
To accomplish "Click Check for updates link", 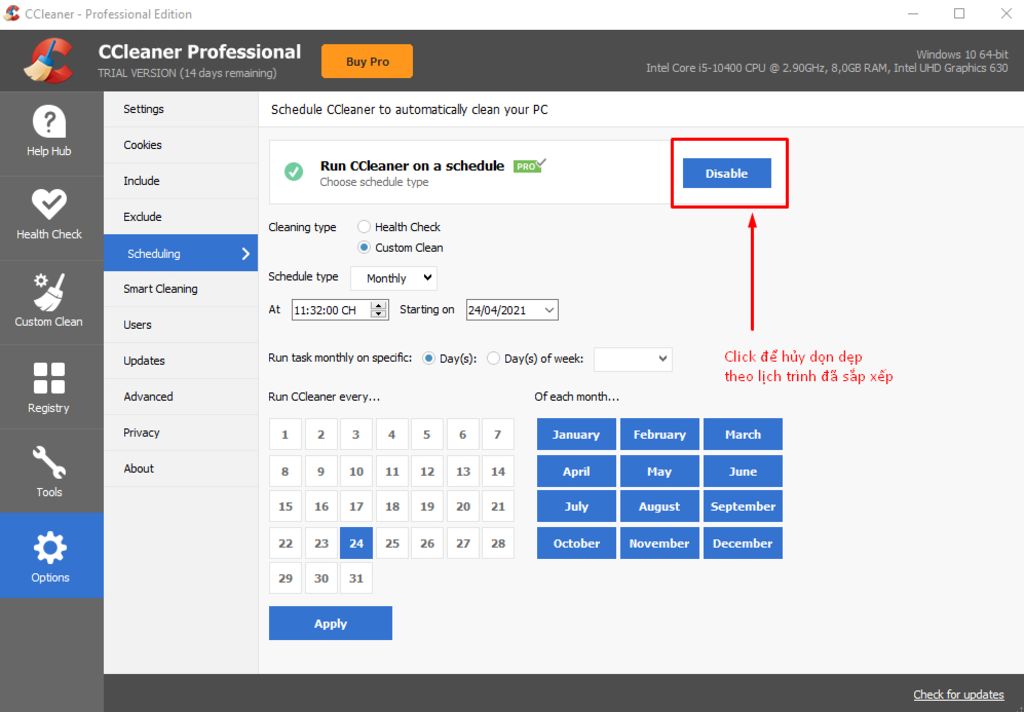I will point(958,694).
